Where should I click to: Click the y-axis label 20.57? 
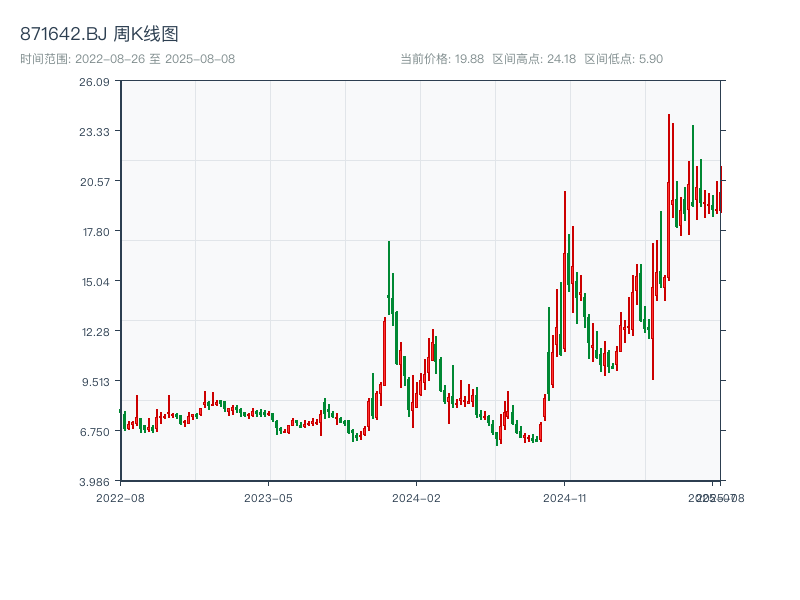94,182
